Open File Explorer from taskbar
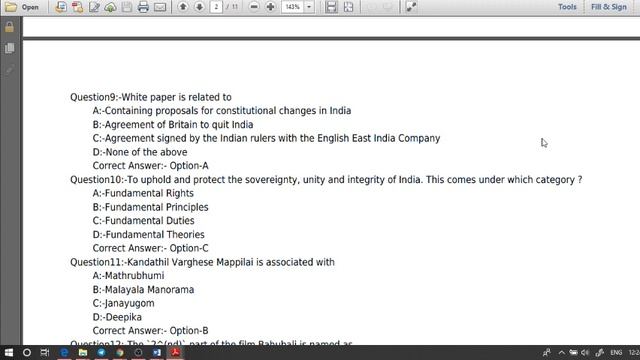Image resolution: width=640 pixels, height=360 pixels. [x=83, y=352]
